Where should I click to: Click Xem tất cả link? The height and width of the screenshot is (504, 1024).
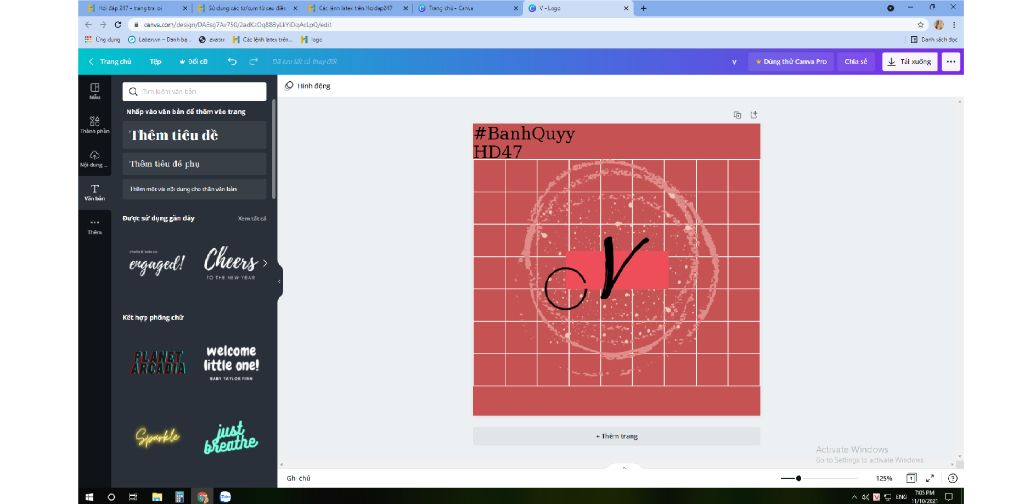(x=252, y=218)
